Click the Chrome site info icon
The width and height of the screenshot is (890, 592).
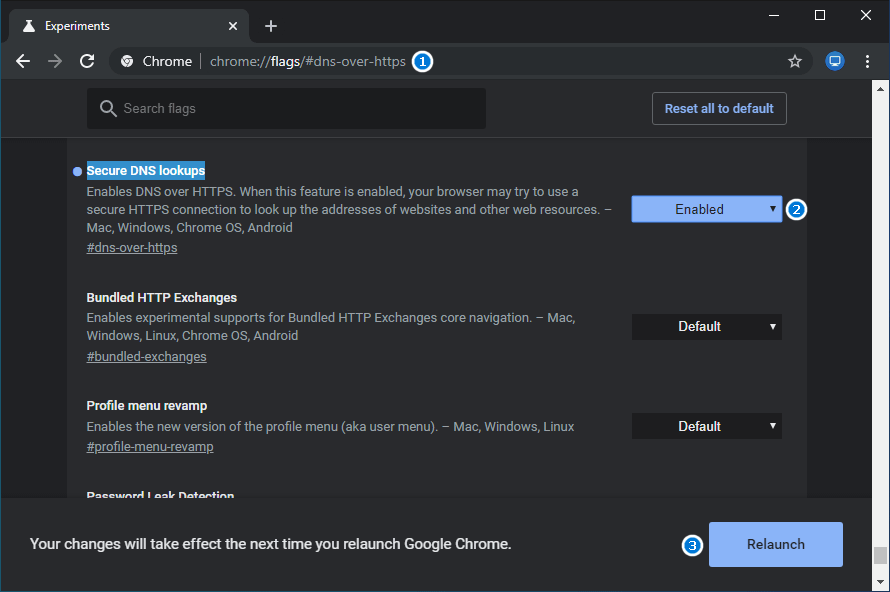(127, 61)
